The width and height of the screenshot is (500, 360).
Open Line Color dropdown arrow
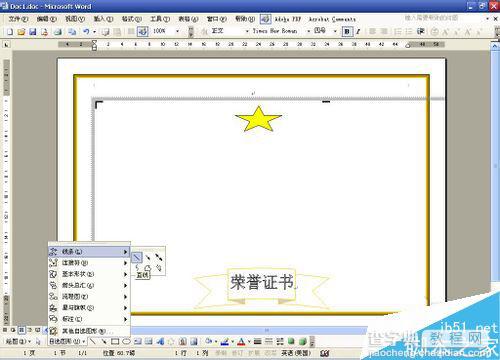click(x=232, y=341)
